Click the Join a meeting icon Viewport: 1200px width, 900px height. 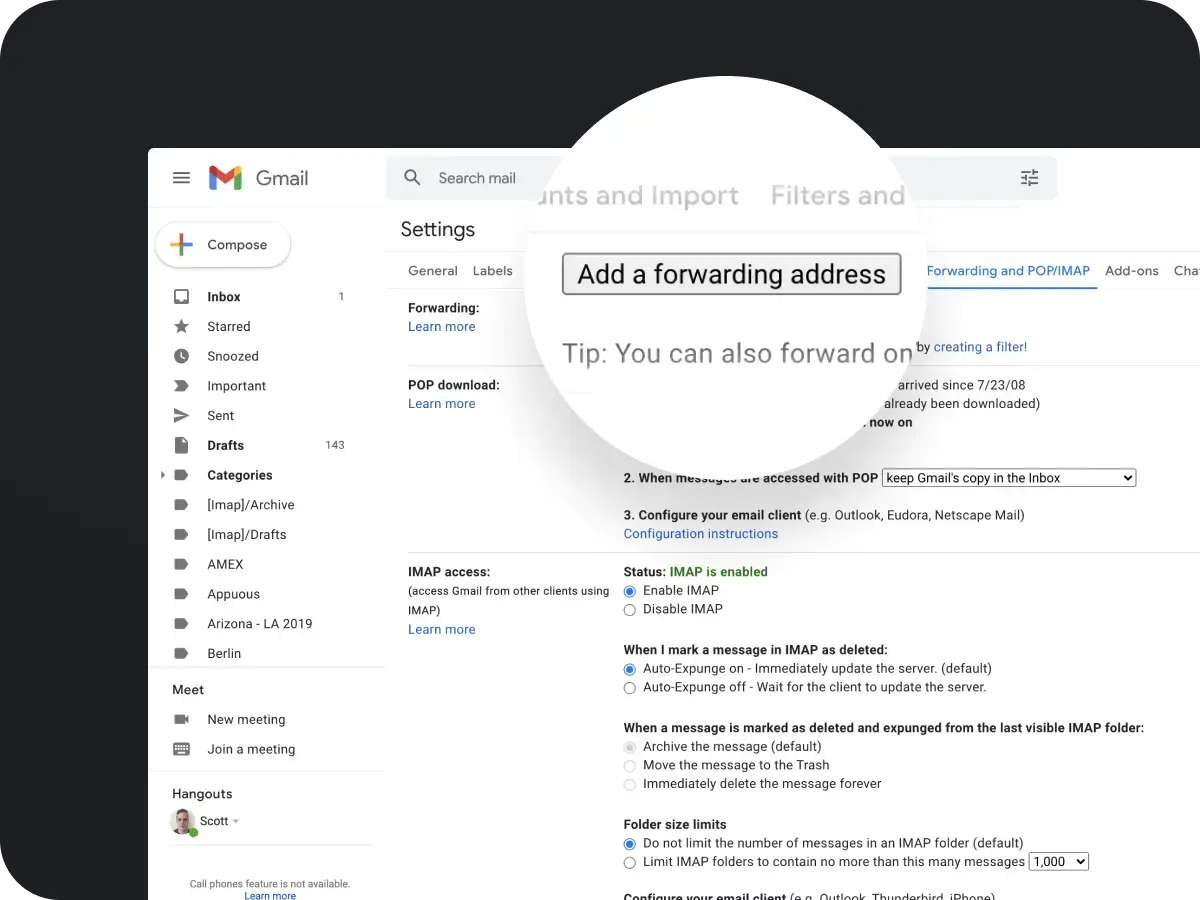point(184,749)
